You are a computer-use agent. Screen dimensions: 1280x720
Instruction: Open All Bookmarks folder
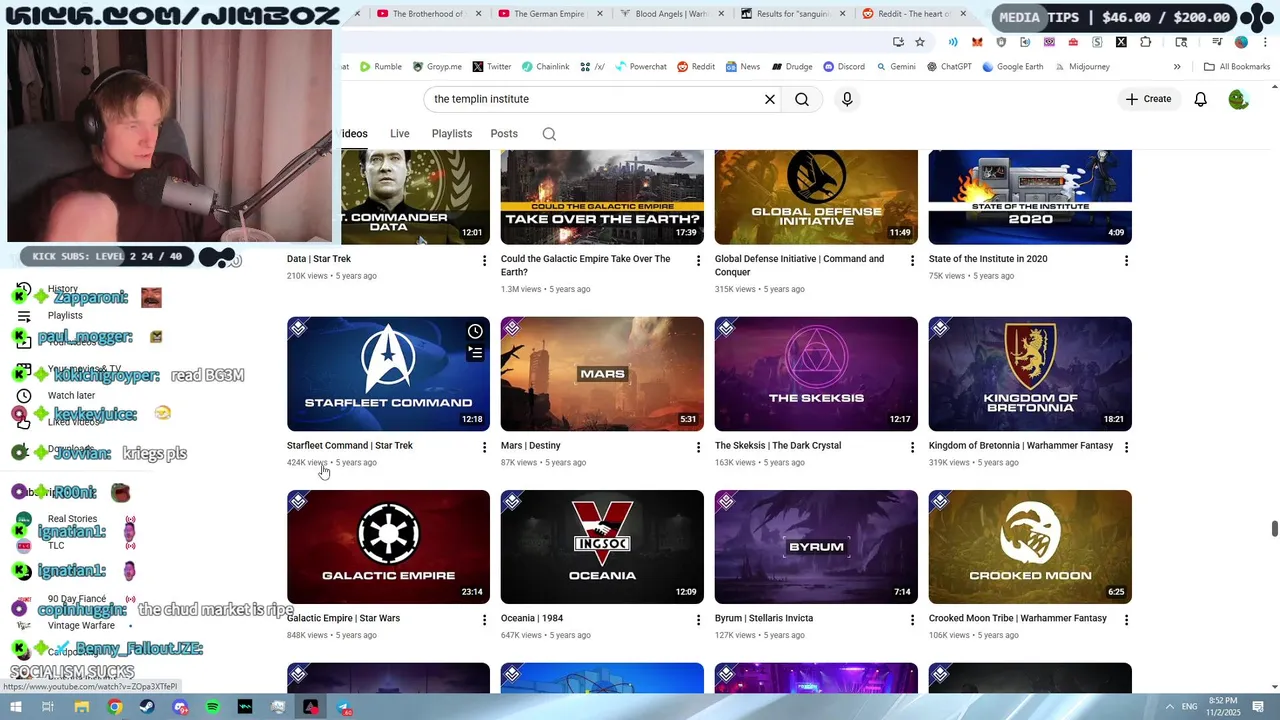[x=1237, y=67]
